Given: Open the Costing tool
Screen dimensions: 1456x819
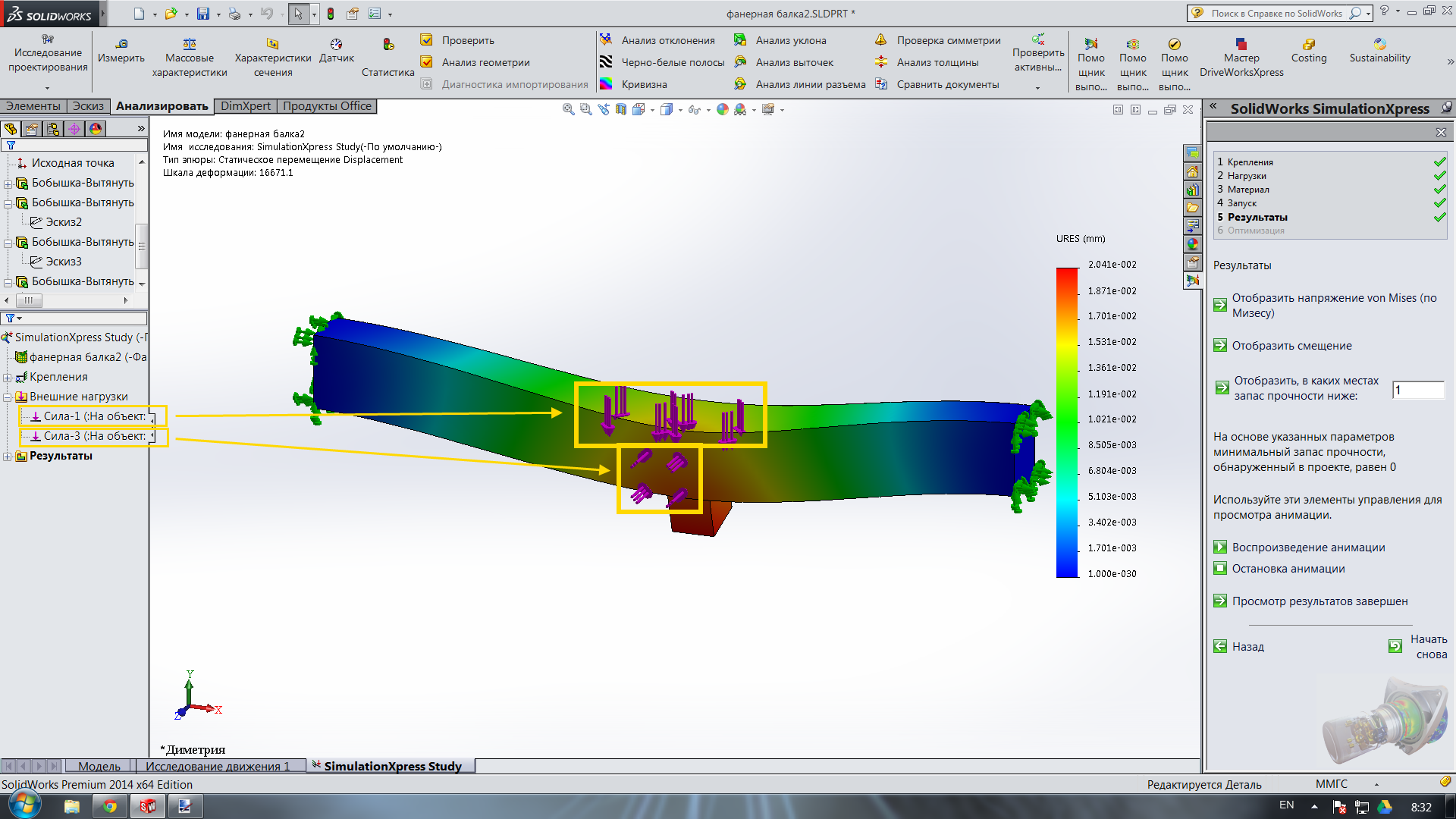Looking at the screenshot, I should tap(1309, 44).
